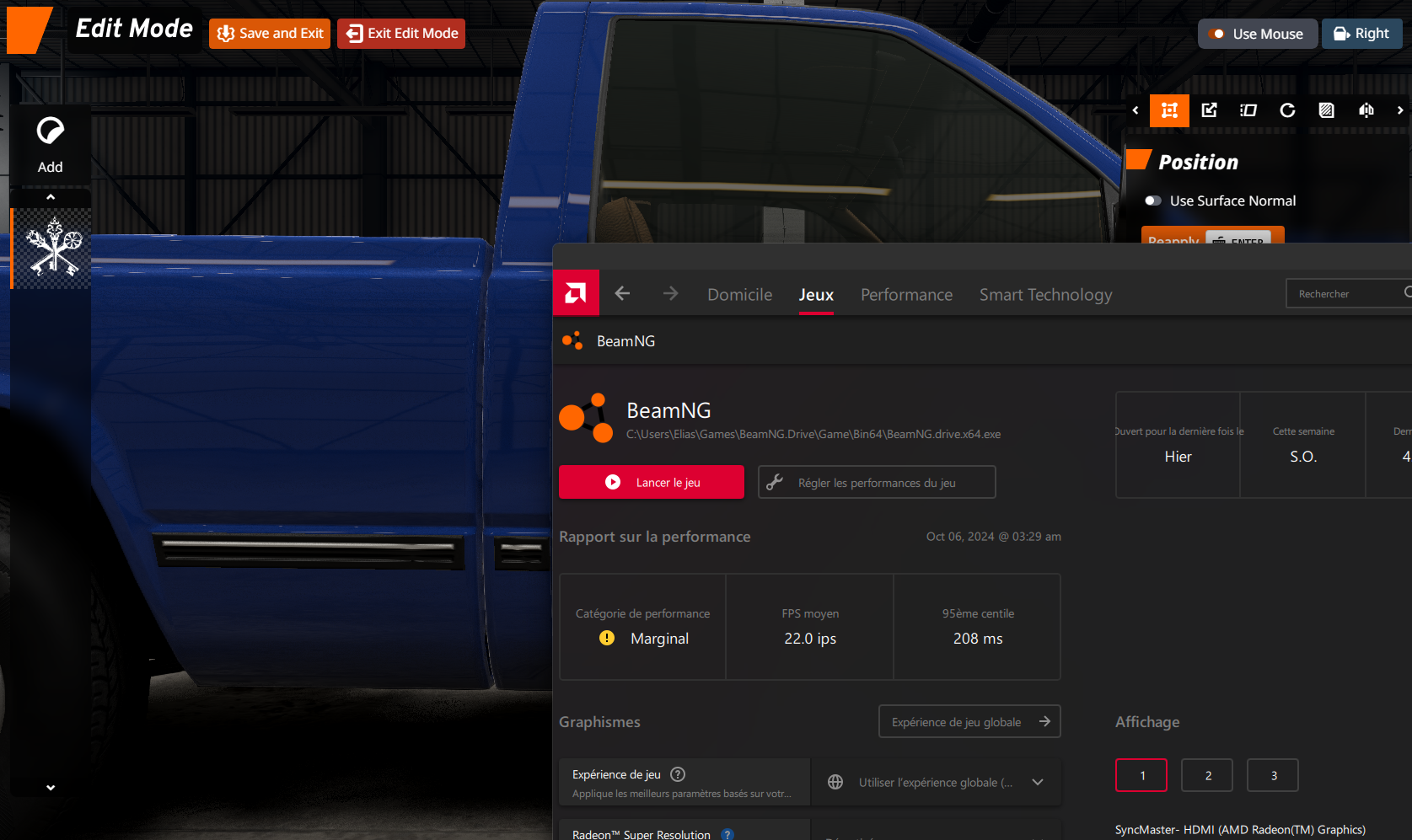1412x840 pixels.
Task: Click the large BeamNG game logo
Action: click(x=586, y=418)
